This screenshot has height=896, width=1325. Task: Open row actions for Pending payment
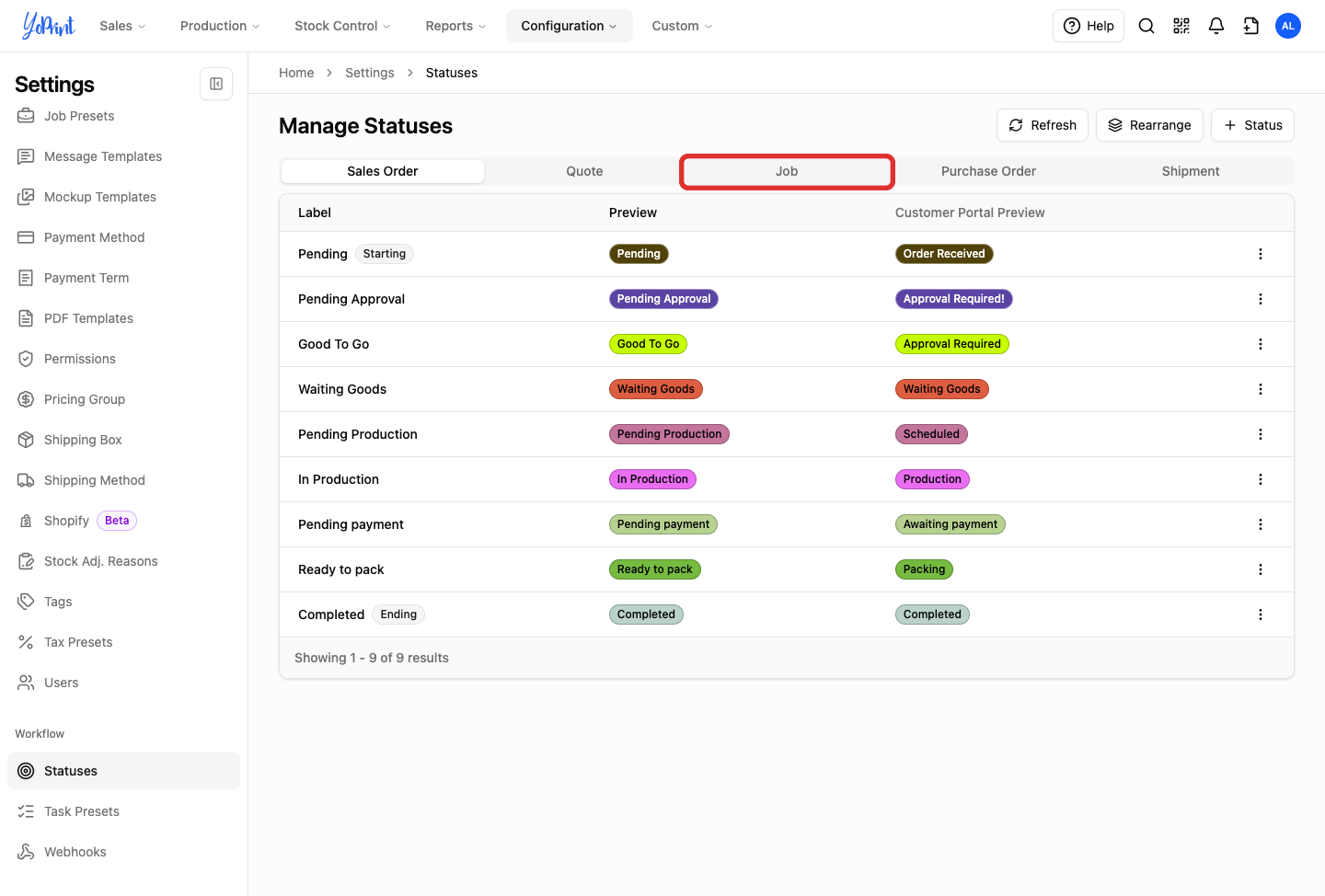tap(1261, 524)
